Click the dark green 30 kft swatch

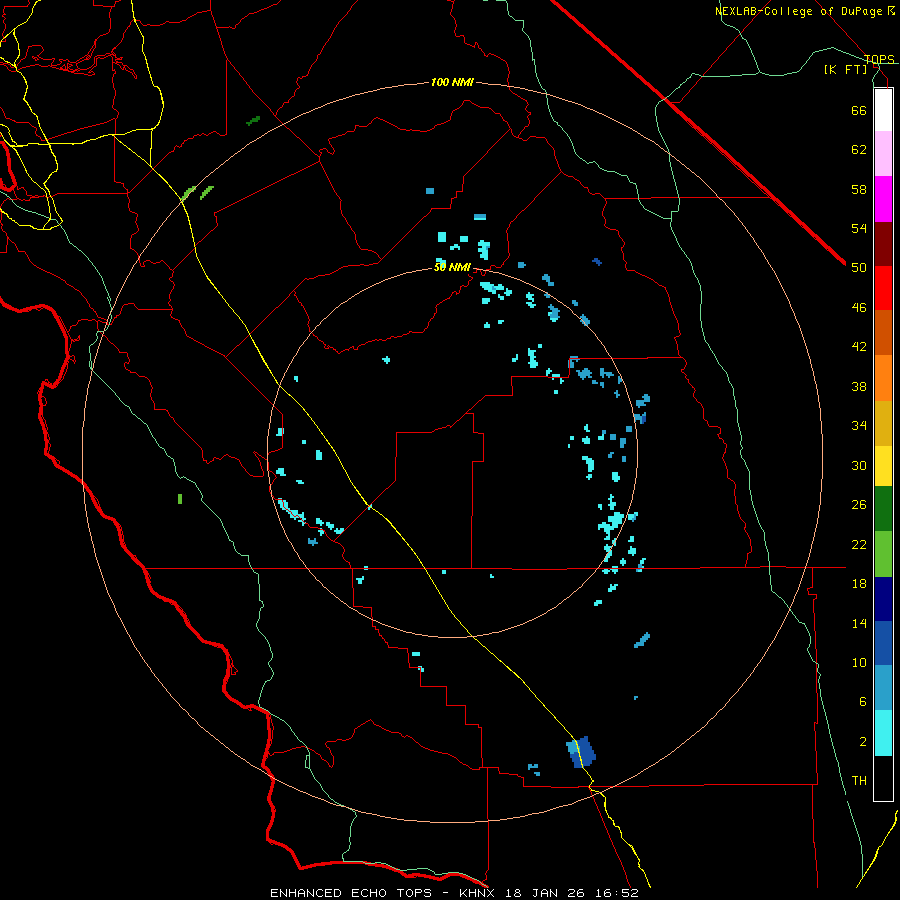[x=883, y=509]
